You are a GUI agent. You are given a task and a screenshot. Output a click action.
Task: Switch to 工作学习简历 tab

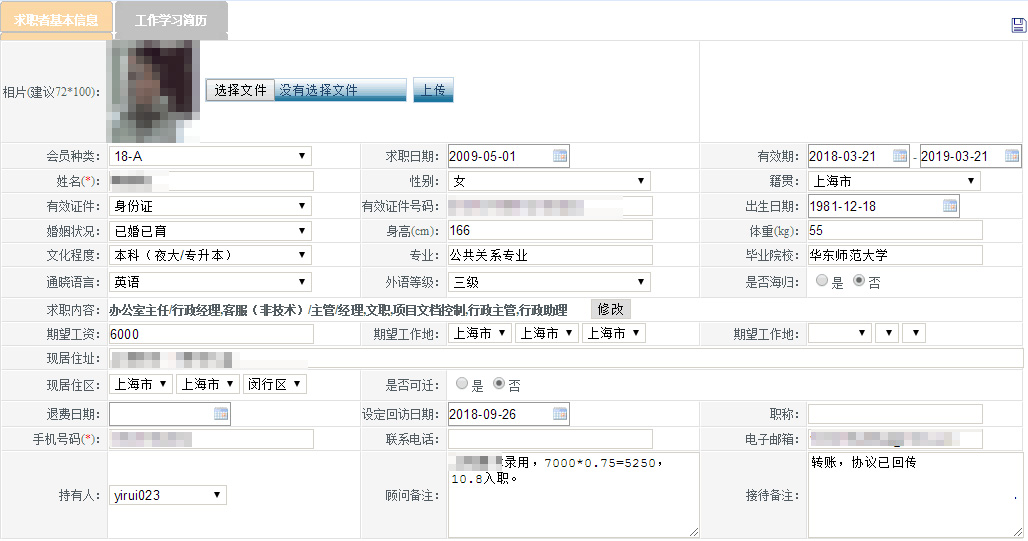[171, 20]
